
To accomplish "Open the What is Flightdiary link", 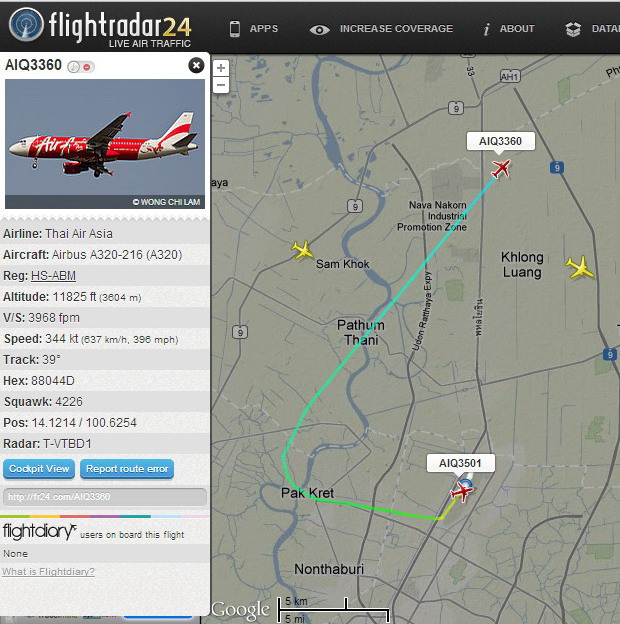I will coord(48,572).
